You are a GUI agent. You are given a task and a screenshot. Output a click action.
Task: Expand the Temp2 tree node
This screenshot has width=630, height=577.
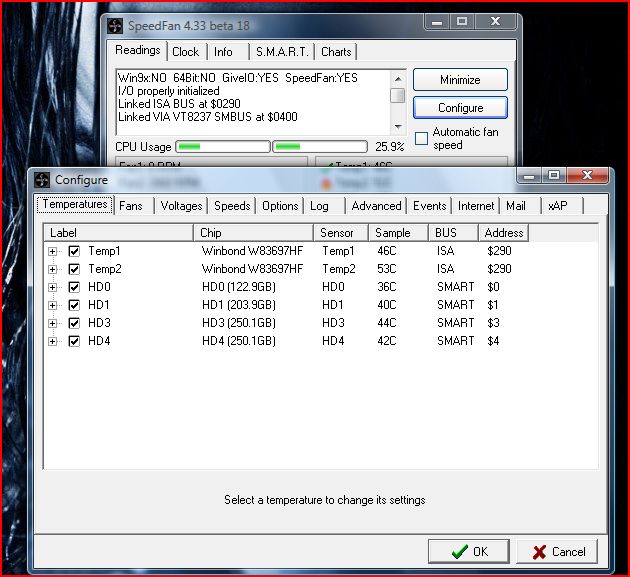[x=52, y=269]
